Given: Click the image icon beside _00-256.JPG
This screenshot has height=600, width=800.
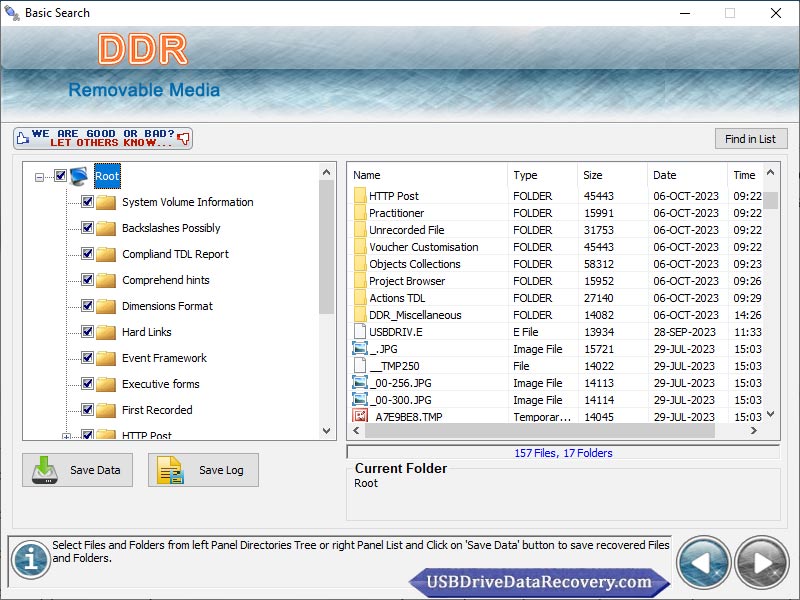Looking at the screenshot, I should point(360,383).
